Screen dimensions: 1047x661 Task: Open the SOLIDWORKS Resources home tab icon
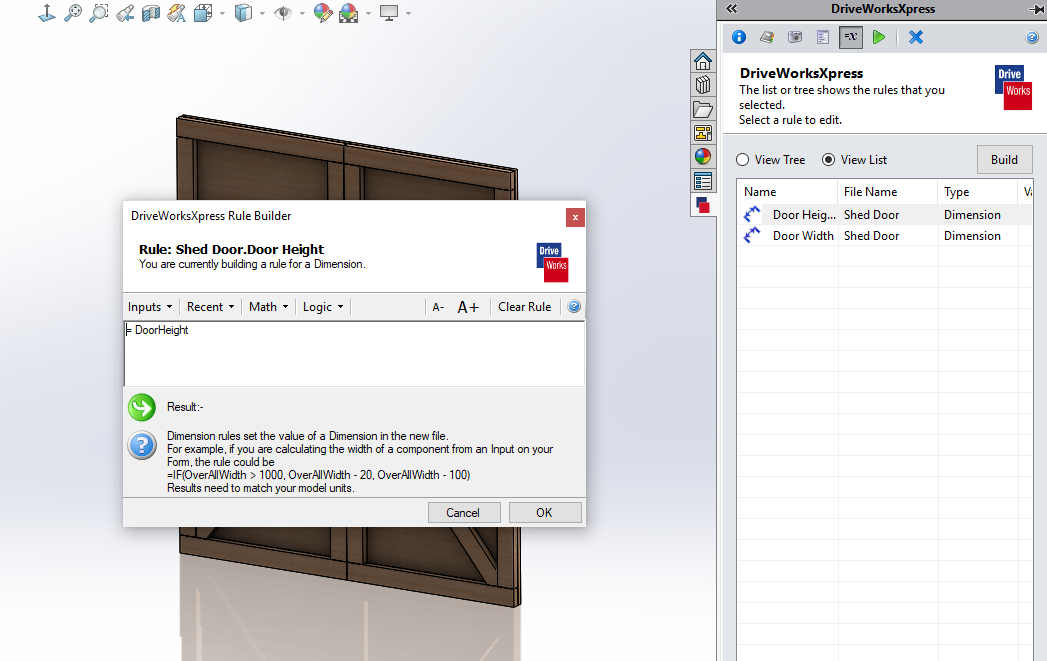[703, 61]
